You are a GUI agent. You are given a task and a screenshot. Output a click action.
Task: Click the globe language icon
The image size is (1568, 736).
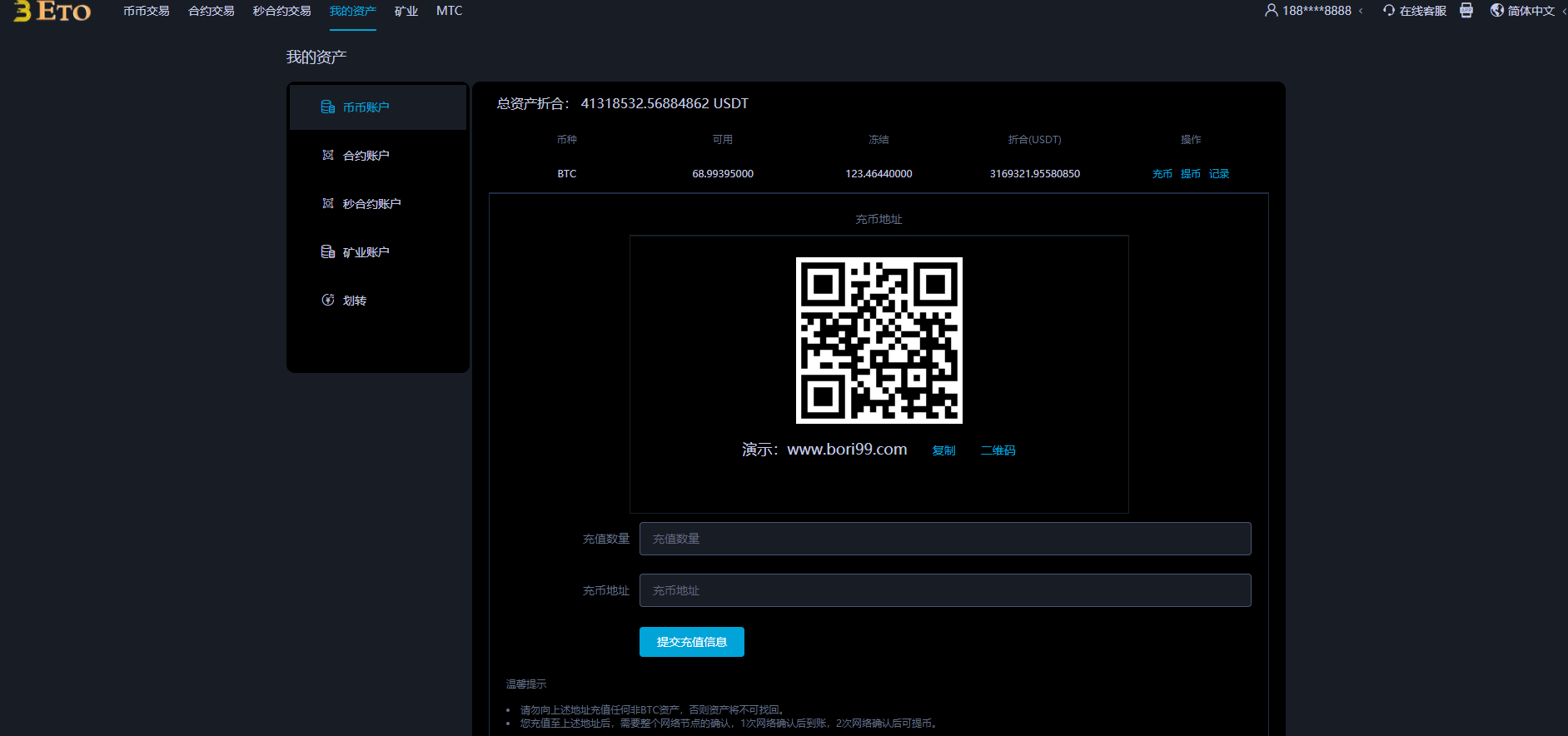click(x=1497, y=10)
